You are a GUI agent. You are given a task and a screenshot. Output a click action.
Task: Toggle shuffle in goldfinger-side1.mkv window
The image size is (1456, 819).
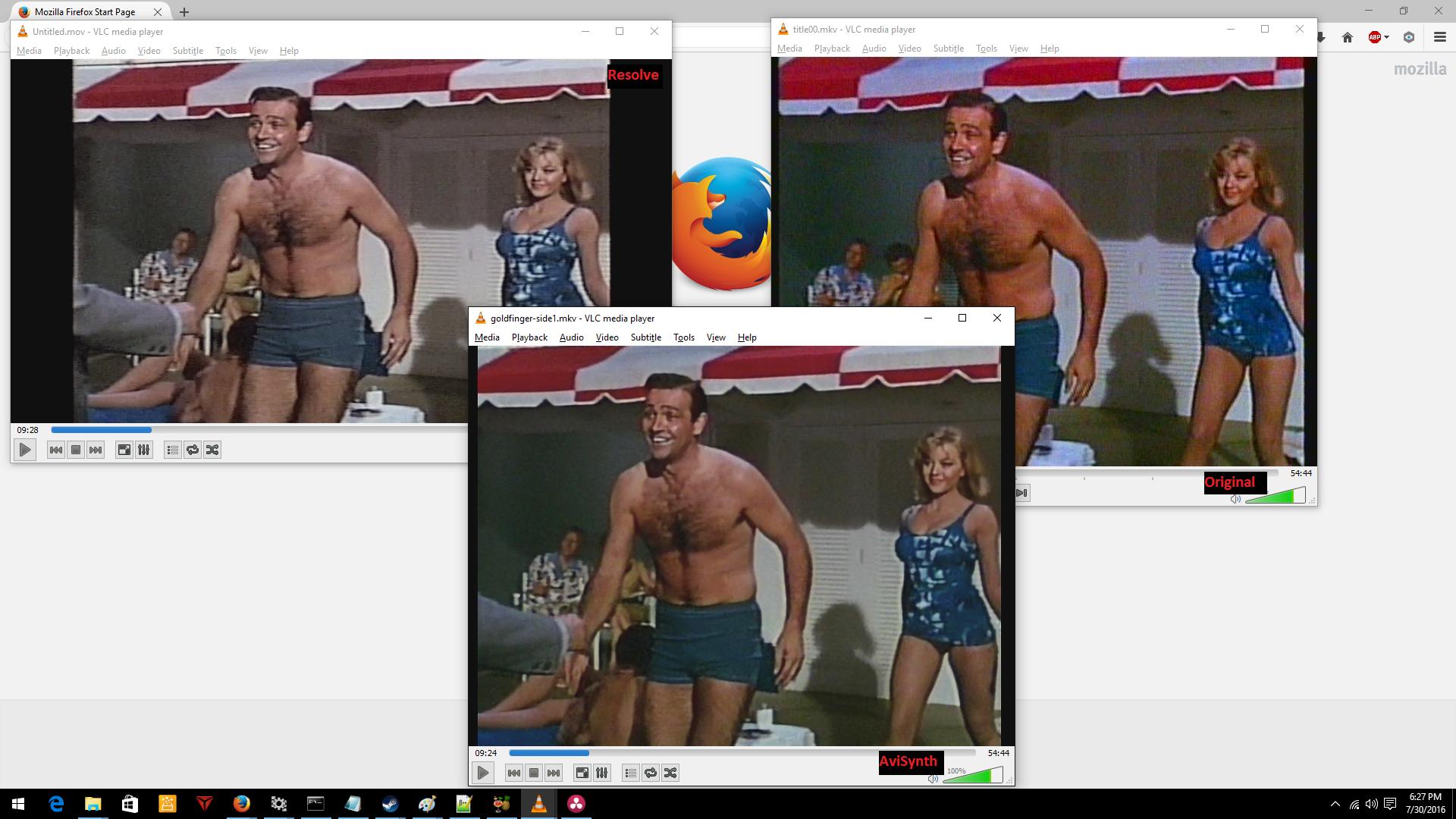coord(670,773)
